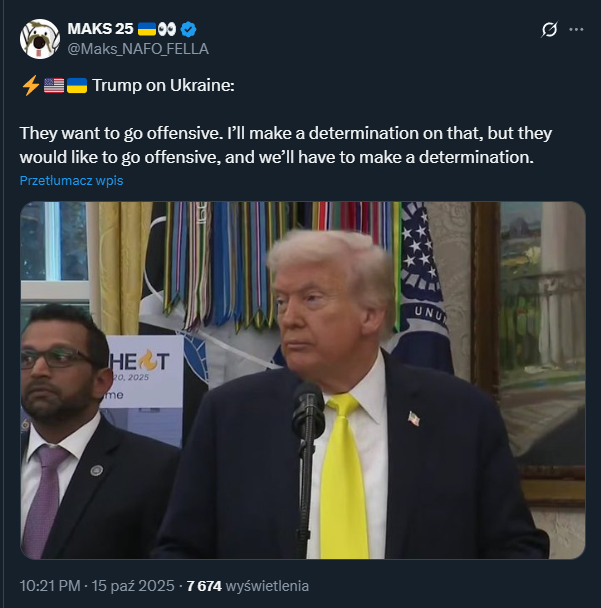Viewport: 601px width, 608px height.
Task: Open the @Maks_NAFO_FELLA handle link
Action: click(138, 49)
